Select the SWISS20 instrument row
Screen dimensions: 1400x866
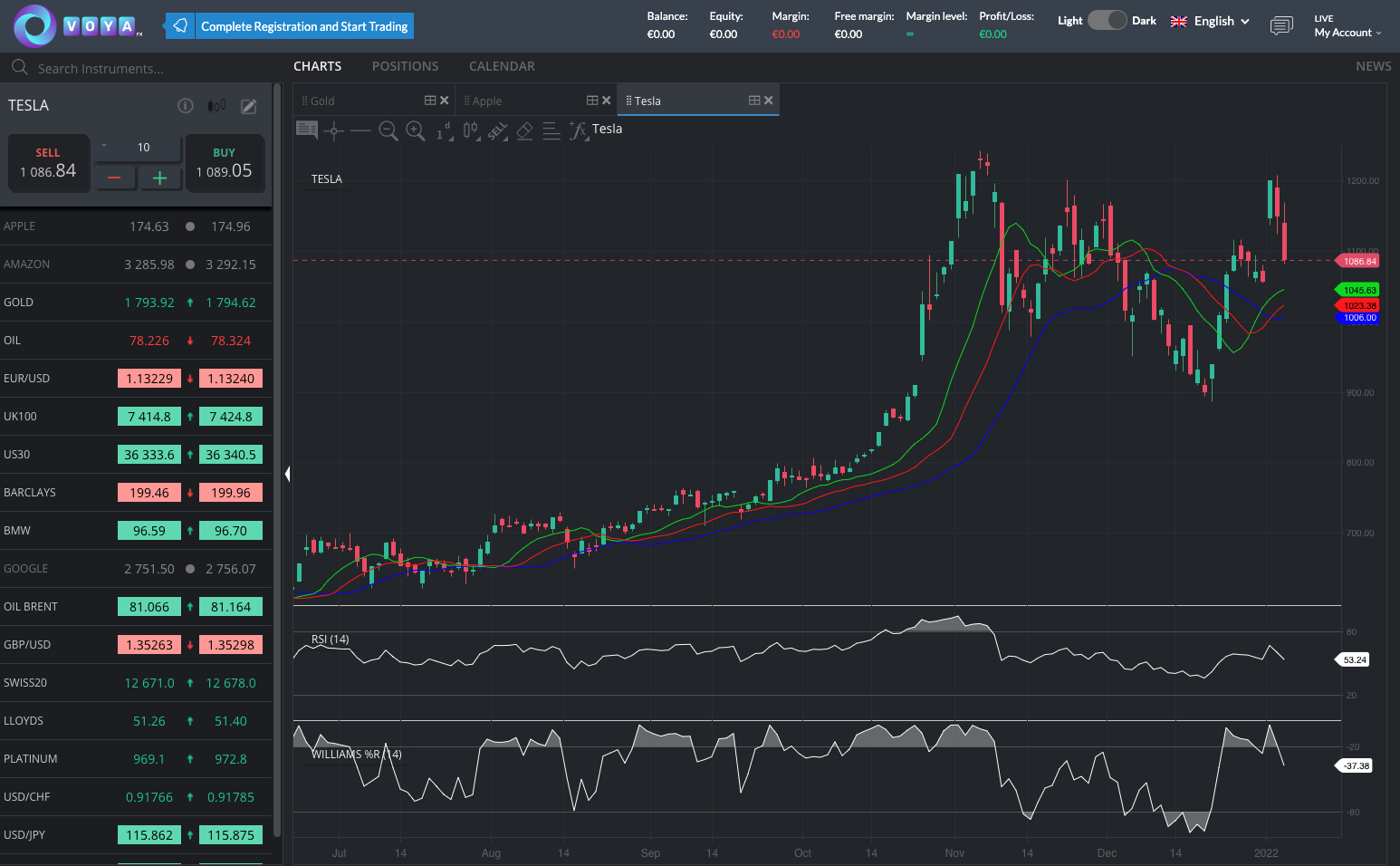click(136, 683)
